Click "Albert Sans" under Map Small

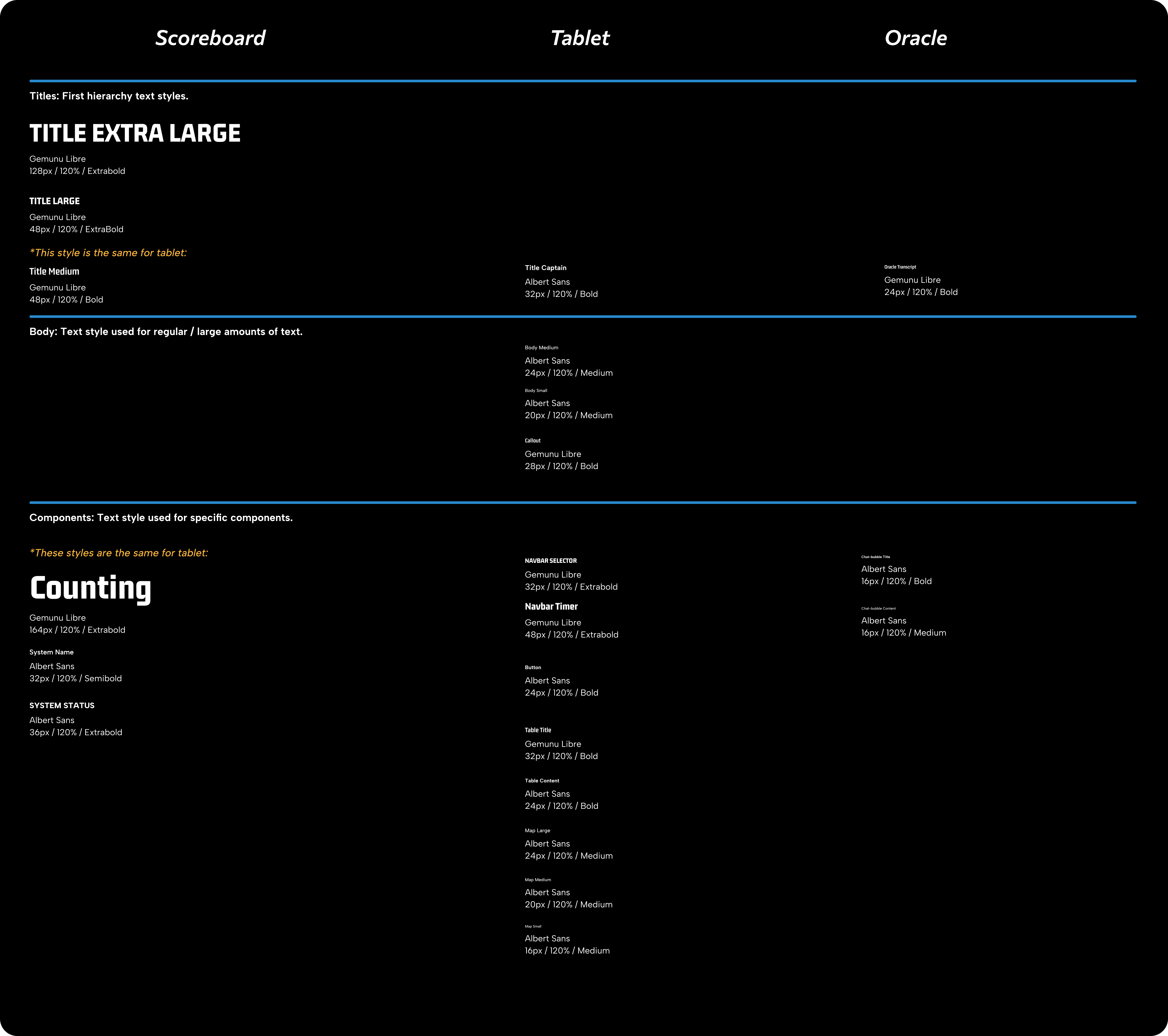pos(547,938)
